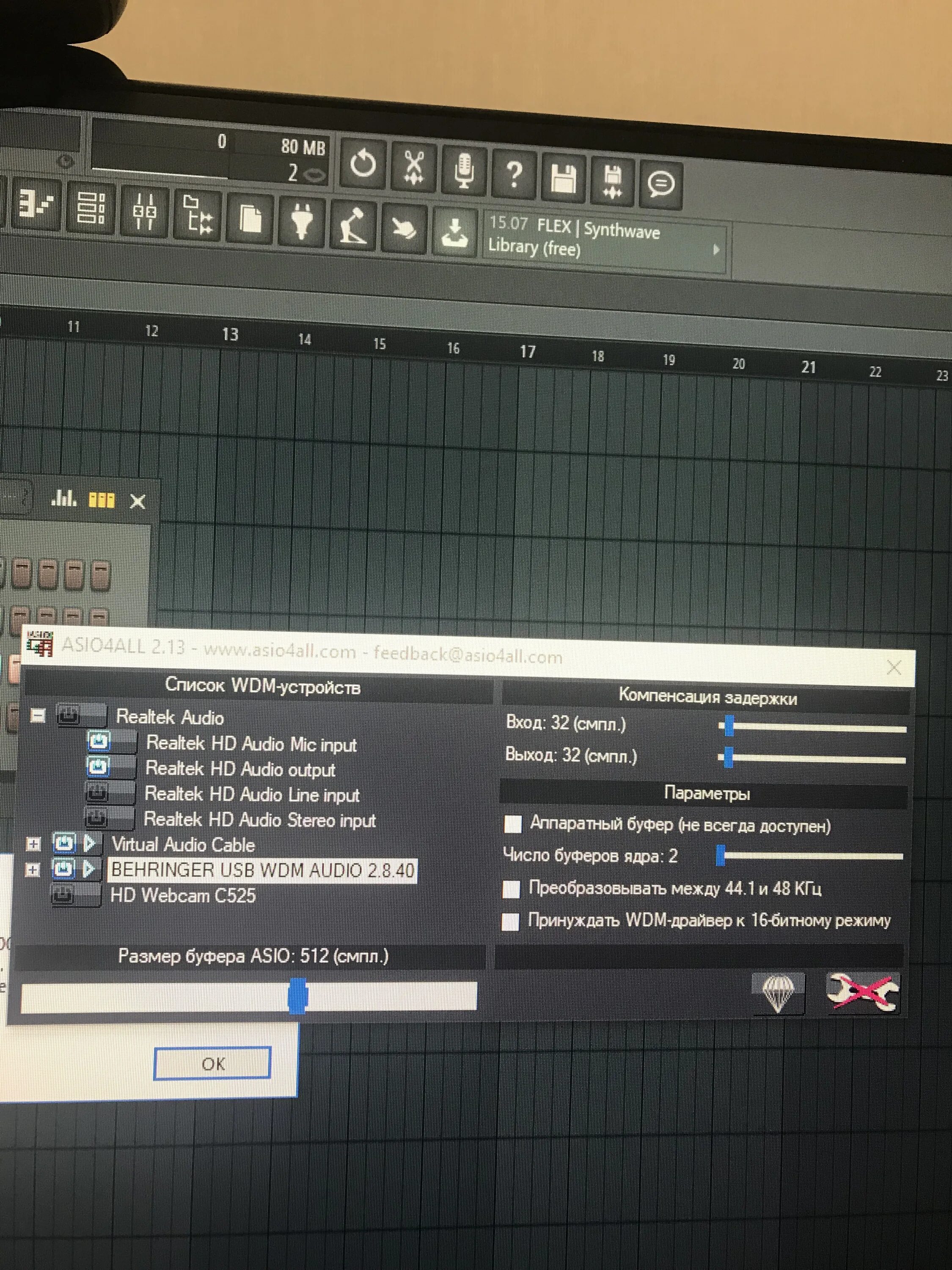This screenshot has height=1270, width=952.
Task: Save project with the floppy disk icon
Action: 564,178
